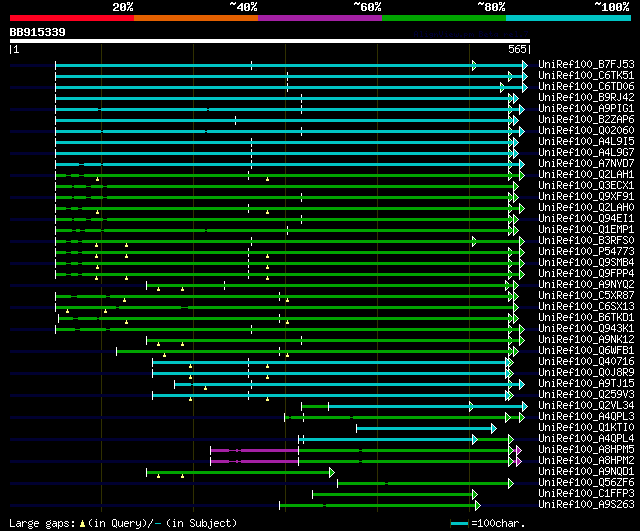
Task: Click the UniRef100_A7NVD7 label
Action: (x=586, y=164)
